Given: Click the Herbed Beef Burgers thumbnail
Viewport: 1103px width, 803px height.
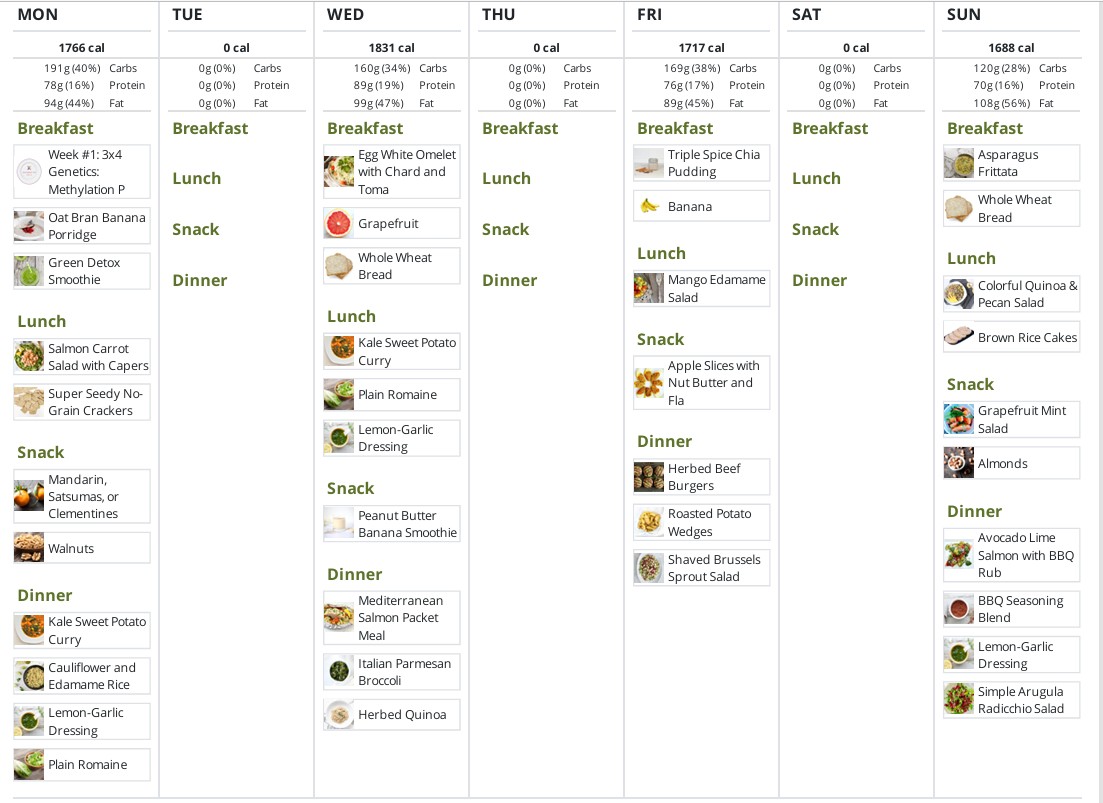Looking at the screenshot, I should (x=649, y=477).
